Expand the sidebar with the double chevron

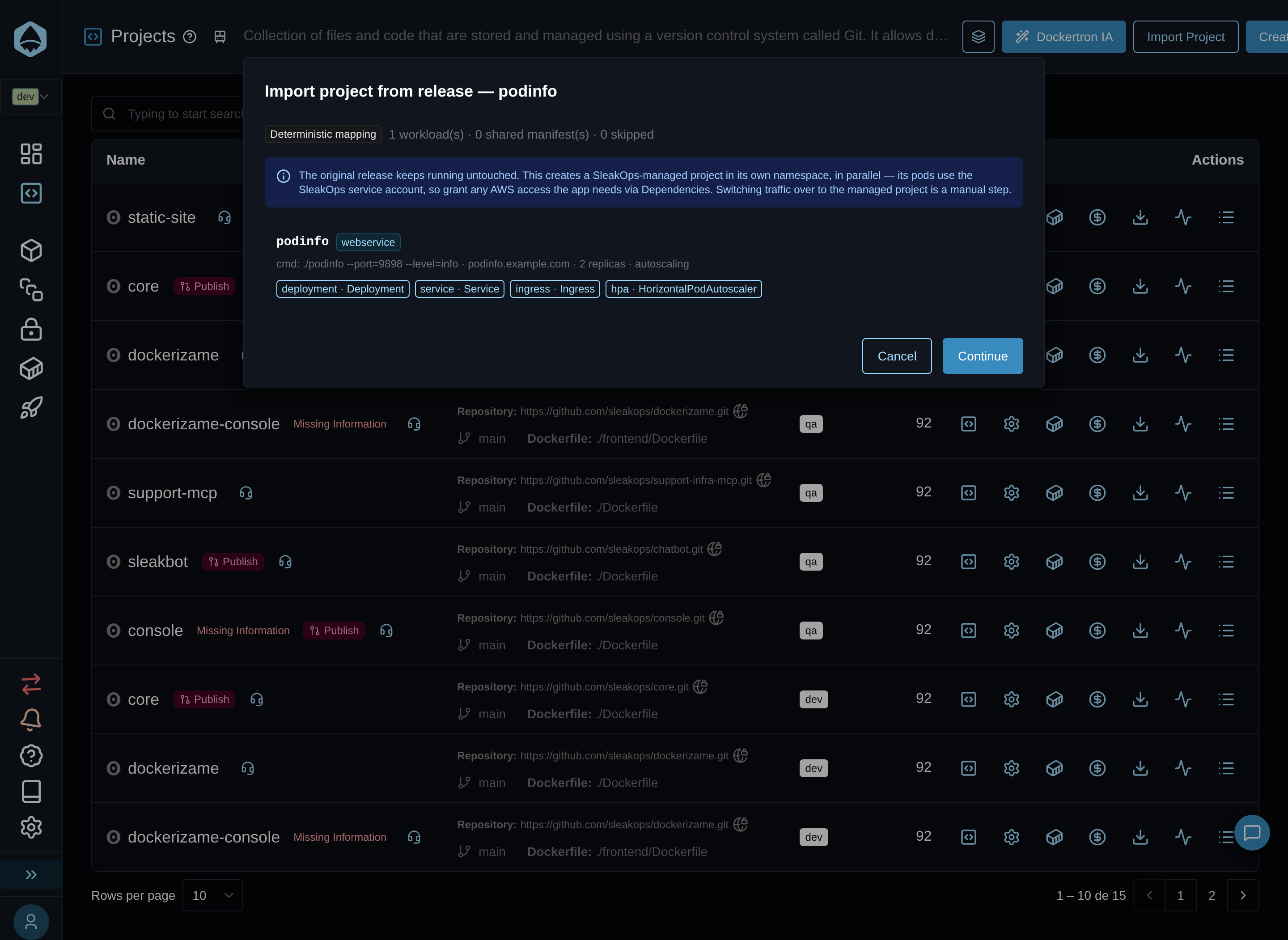pyautogui.click(x=31, y=875)
